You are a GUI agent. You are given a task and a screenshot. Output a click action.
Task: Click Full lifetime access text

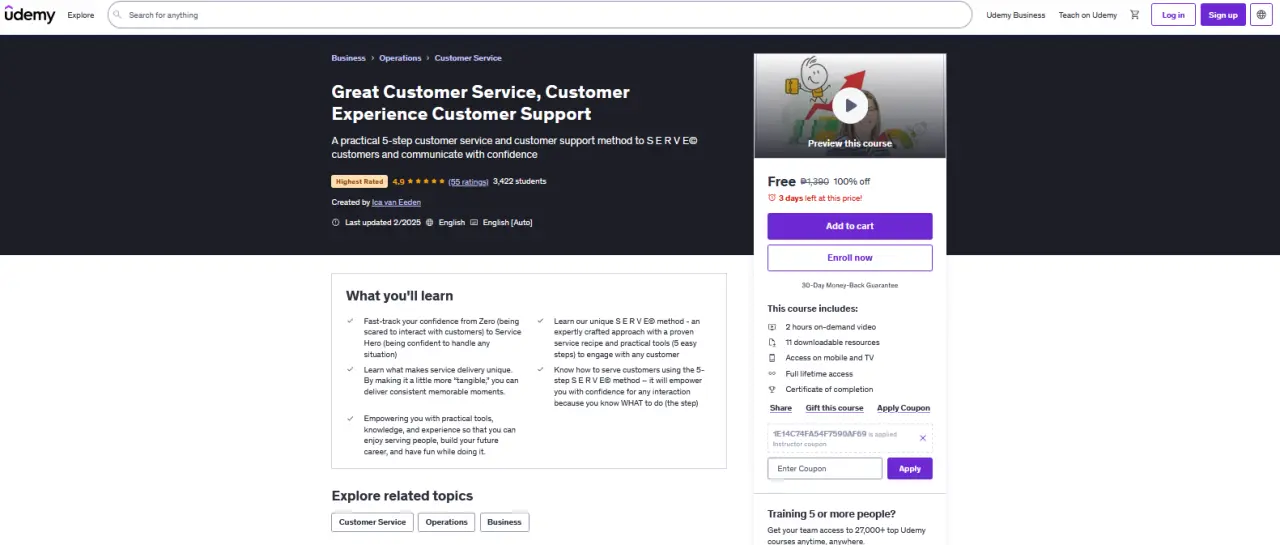tap(820, 374)
